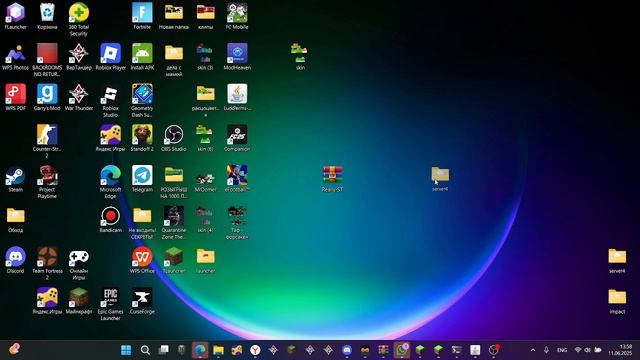640x360 pixels.
Task: Select the Real's-ST WinRAR archive
Action: pyautogui.click(x=332, y=178)
